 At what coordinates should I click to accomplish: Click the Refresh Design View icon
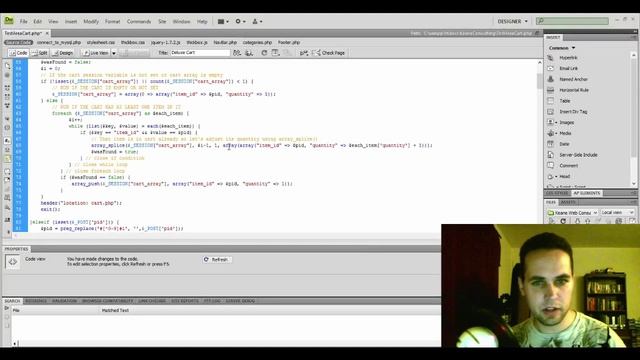click(264, 53)
